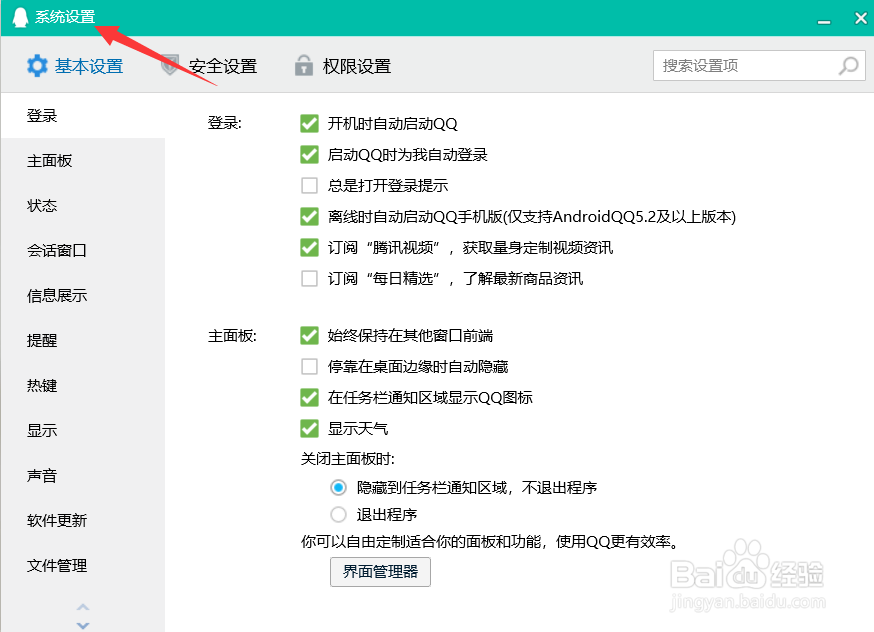Select 状态 in the sidebar
The height and width of the screenshot is (632, 874).
click(83, 206)
